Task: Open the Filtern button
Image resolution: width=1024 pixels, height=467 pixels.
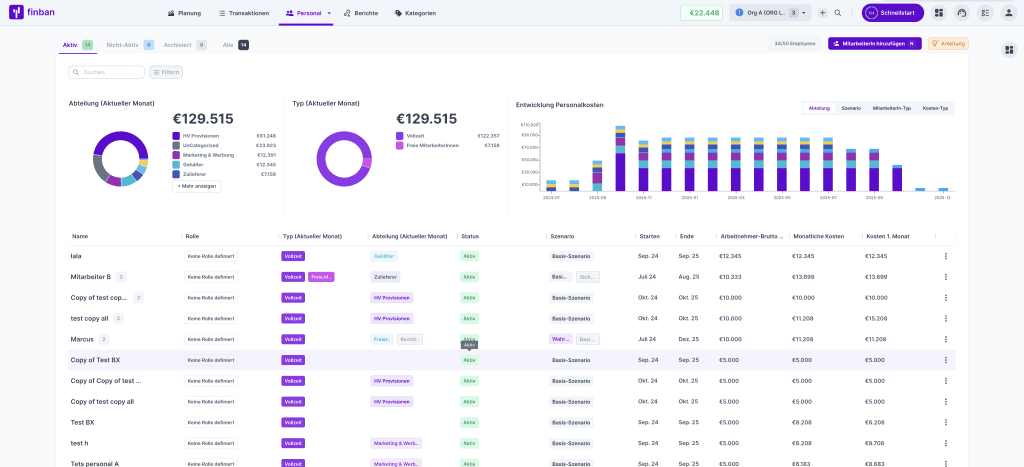Action: tap(166, 72)
